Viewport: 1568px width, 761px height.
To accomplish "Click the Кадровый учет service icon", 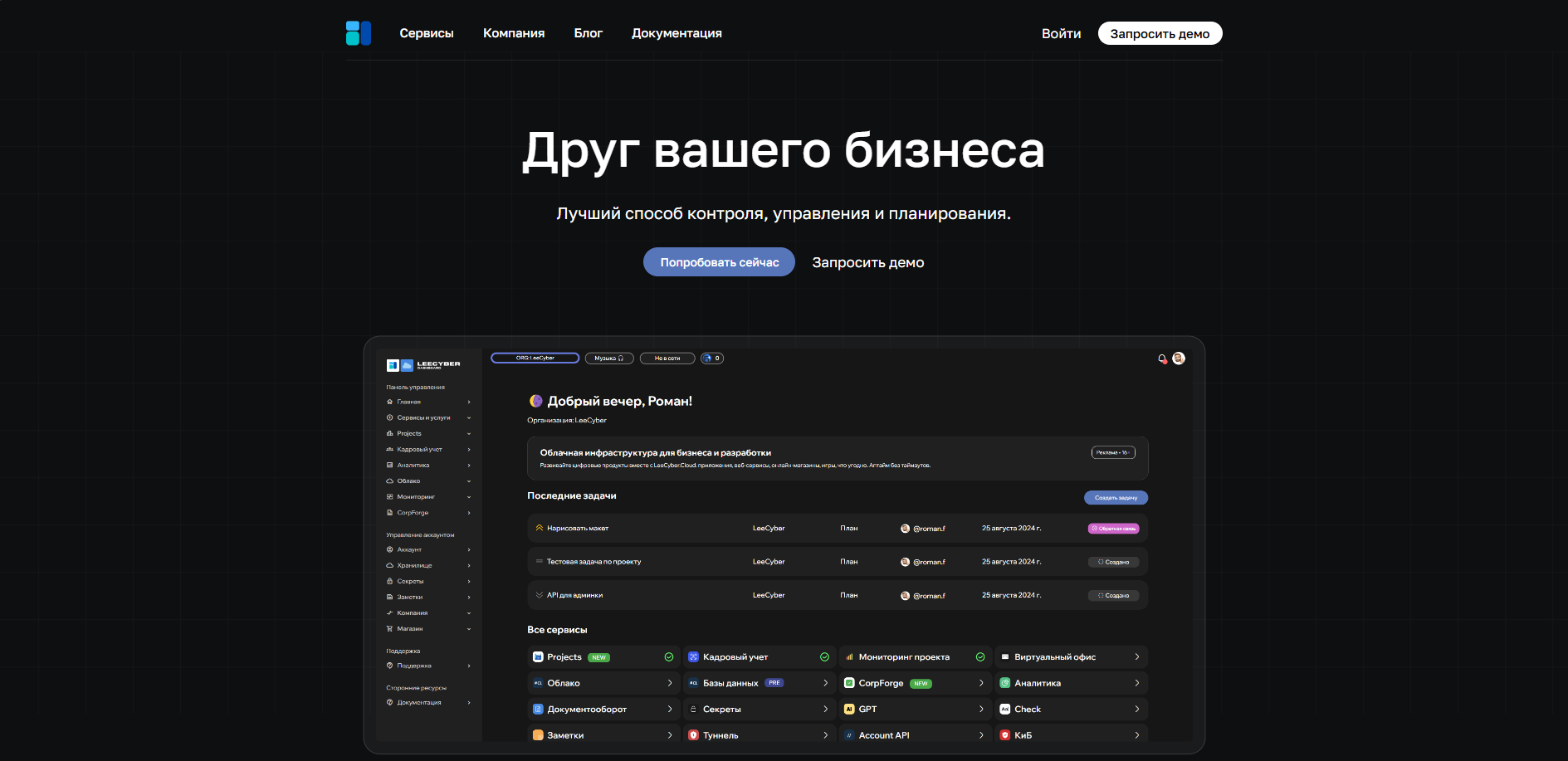I will [694, 657].
